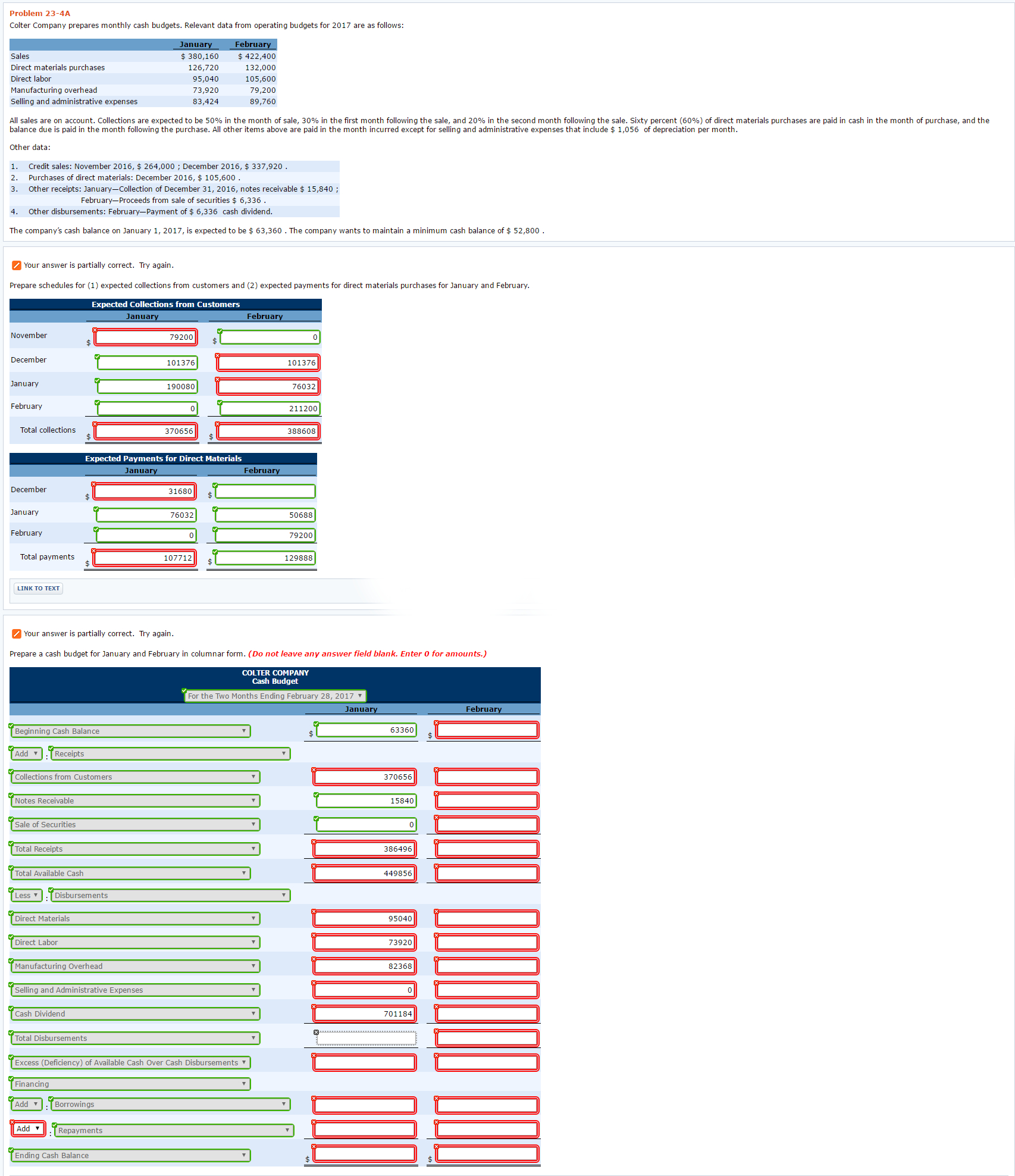
Task: Open the Less dropdown before Disbursements
Action: (27, 895)
